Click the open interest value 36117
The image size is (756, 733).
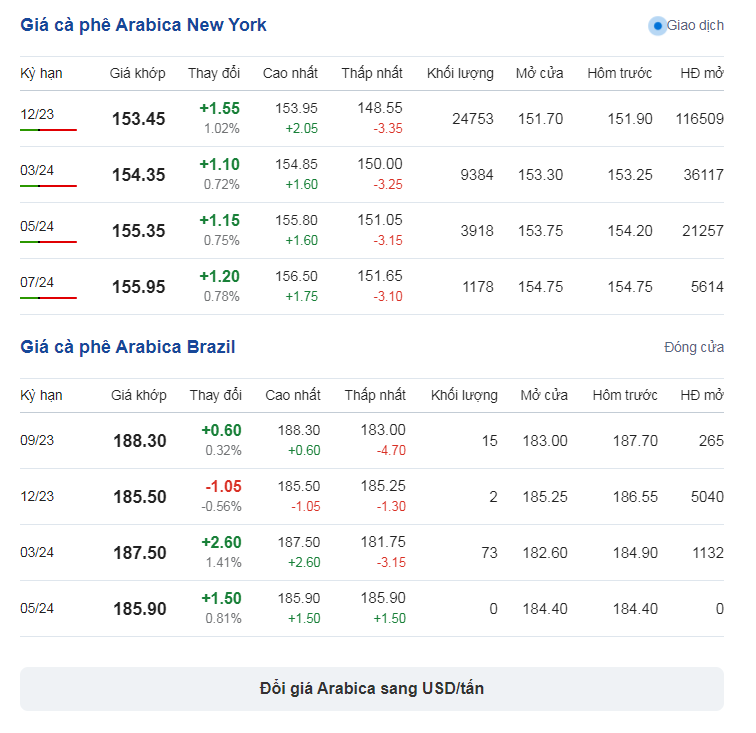(x=703, y=175)
